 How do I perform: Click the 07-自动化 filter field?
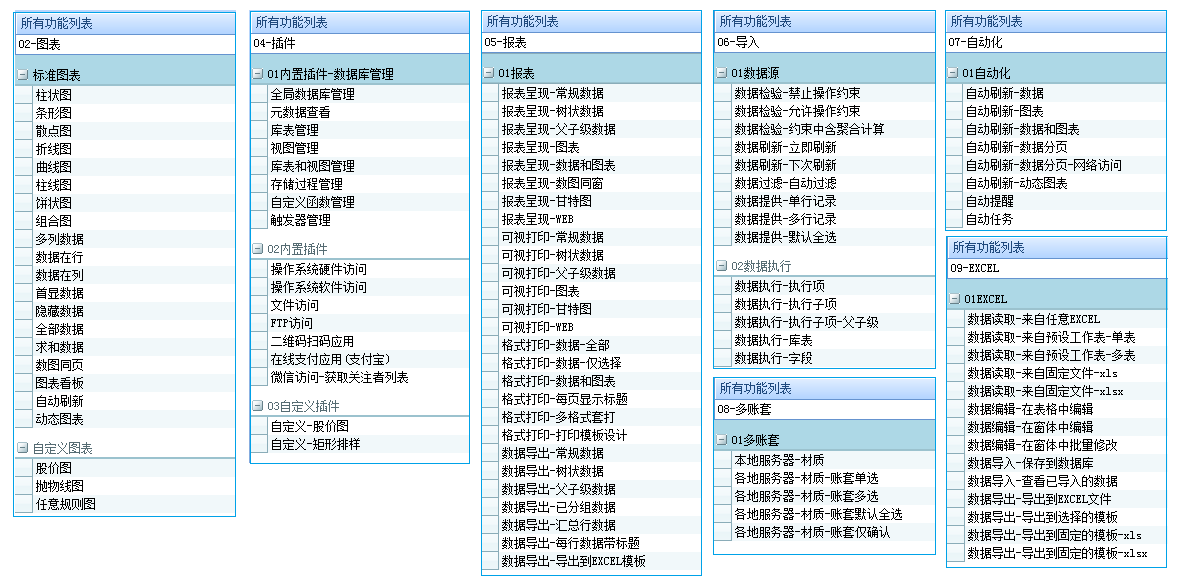click(1056, 43)
